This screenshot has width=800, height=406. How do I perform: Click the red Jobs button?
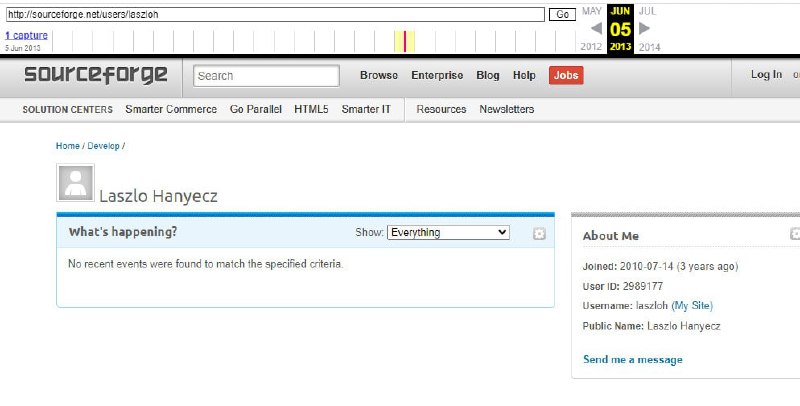(566, 75)
